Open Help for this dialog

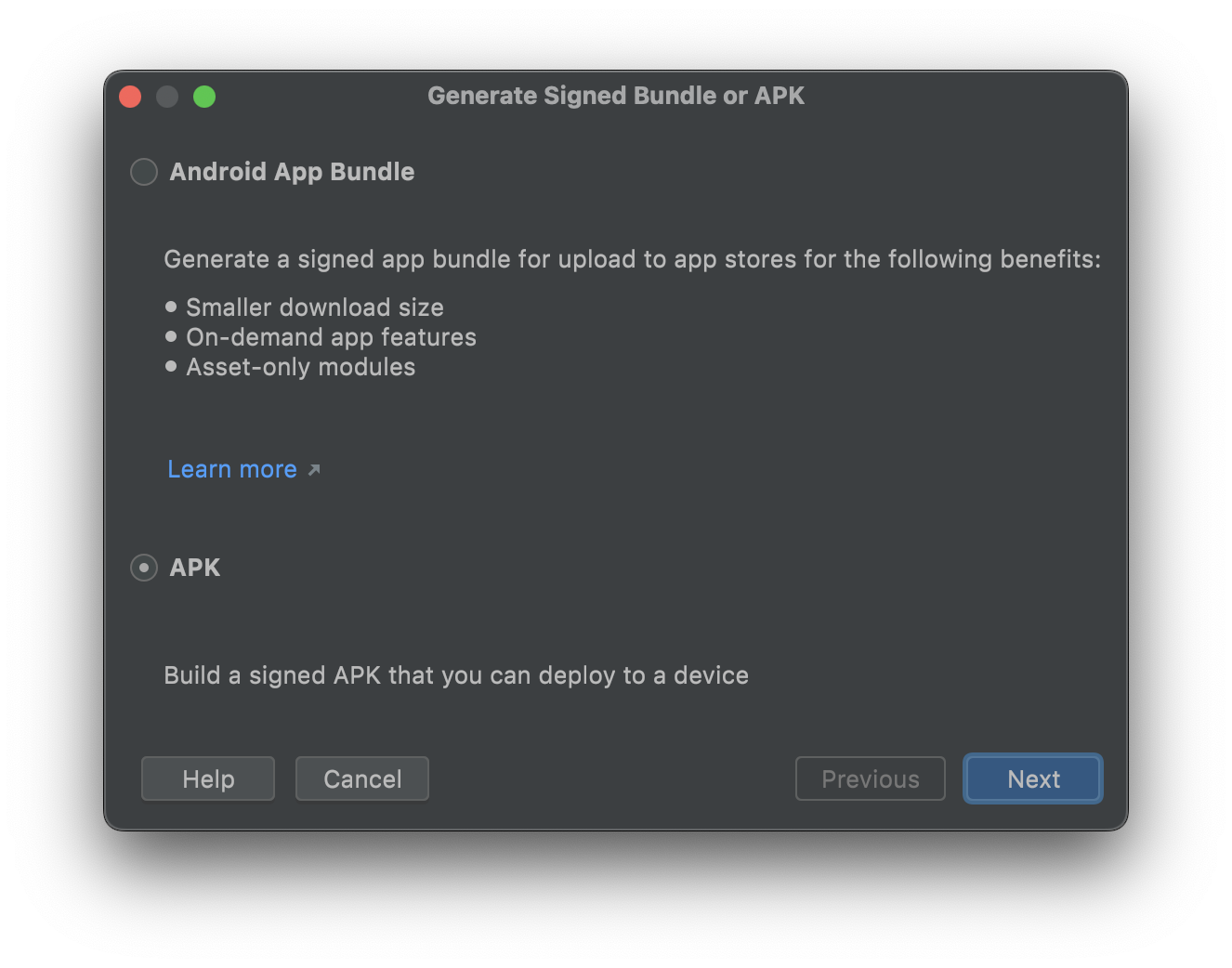pyautogui.click(x=207, y=778)
